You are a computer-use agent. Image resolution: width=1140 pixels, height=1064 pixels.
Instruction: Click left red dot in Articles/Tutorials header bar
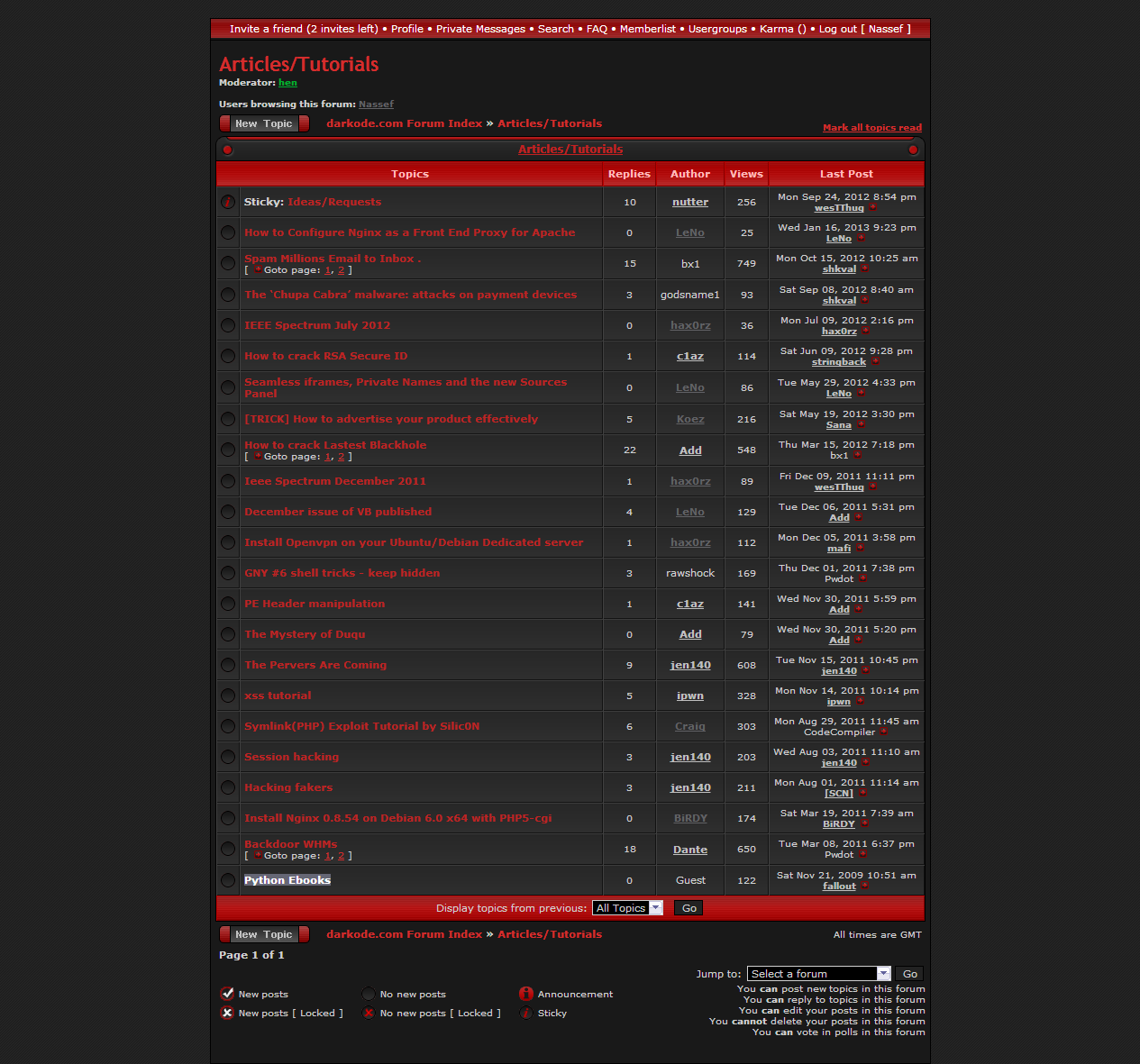click(228, 150)
